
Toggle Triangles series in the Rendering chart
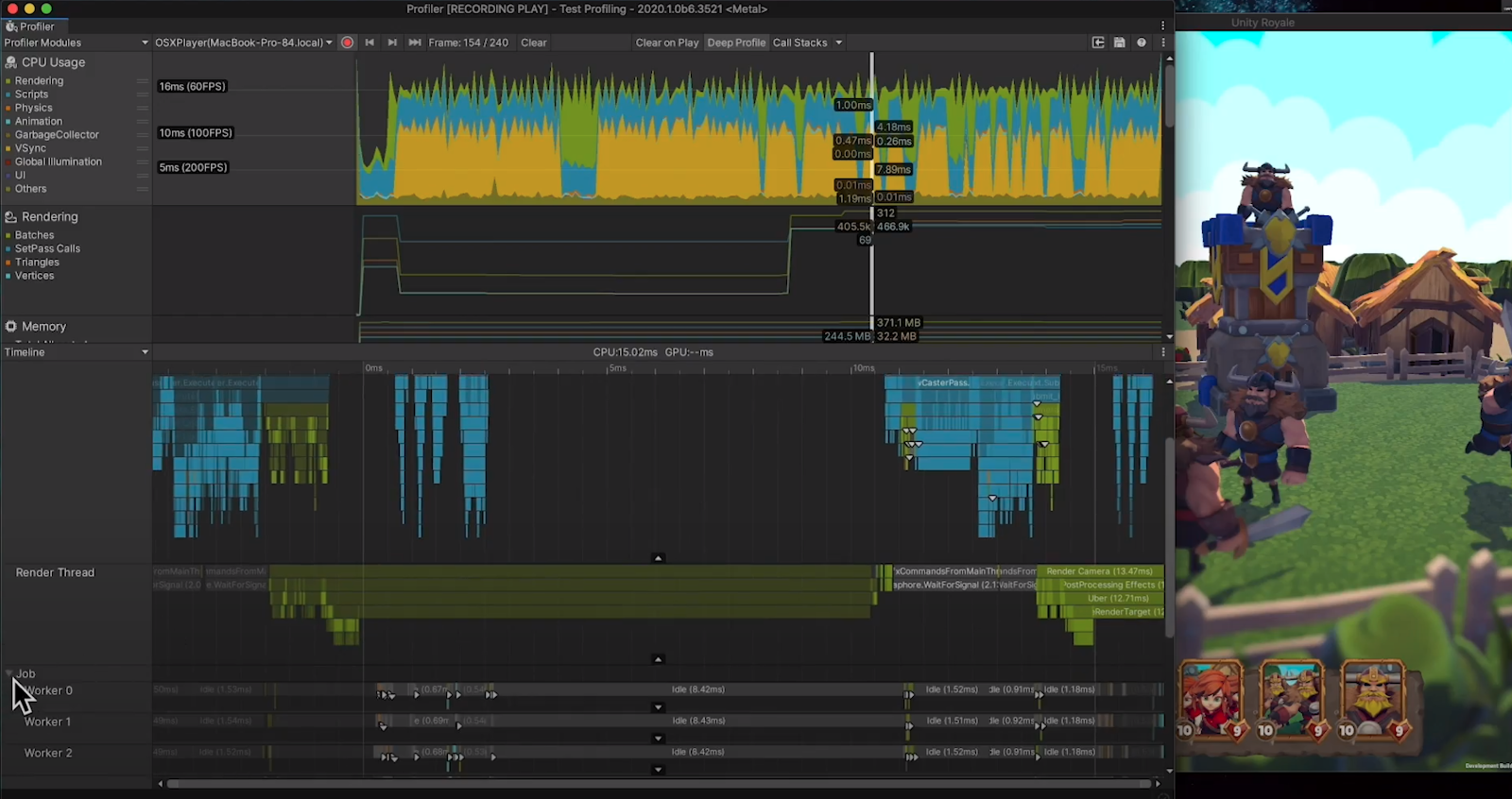click(x=32, y=263)
